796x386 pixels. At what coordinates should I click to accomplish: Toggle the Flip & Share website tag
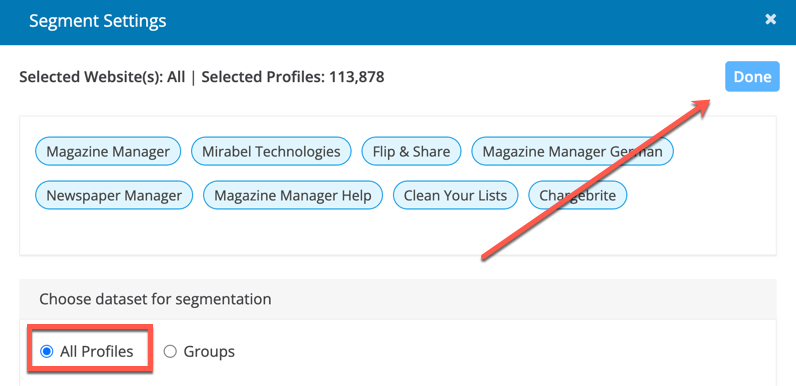tap(411, 151)
